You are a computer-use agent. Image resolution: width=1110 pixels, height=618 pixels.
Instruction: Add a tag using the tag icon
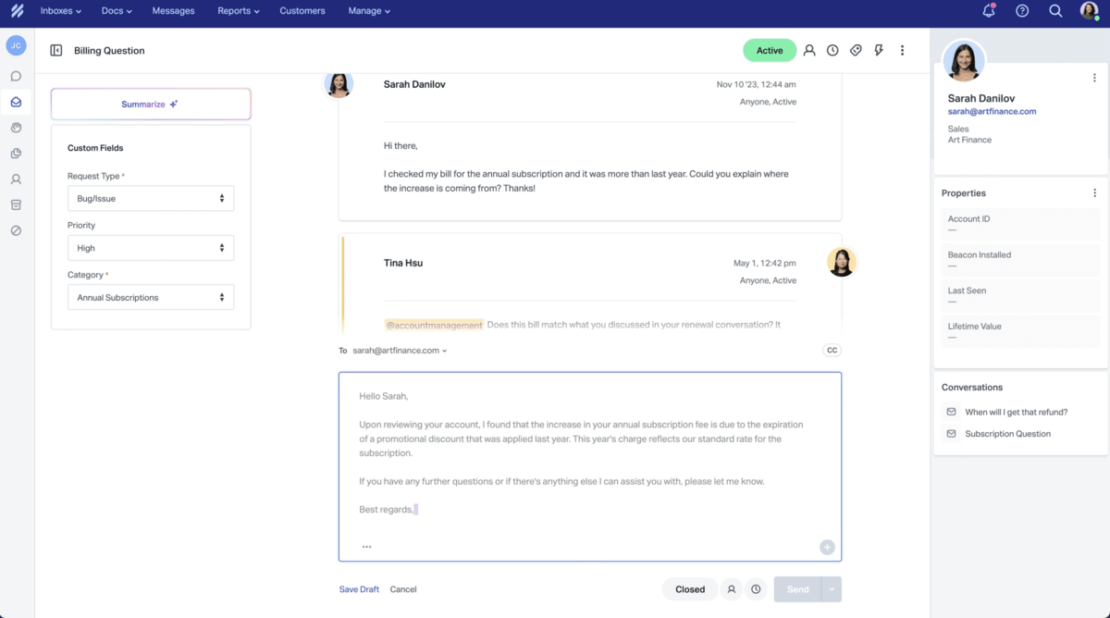(x=856, y=50)
